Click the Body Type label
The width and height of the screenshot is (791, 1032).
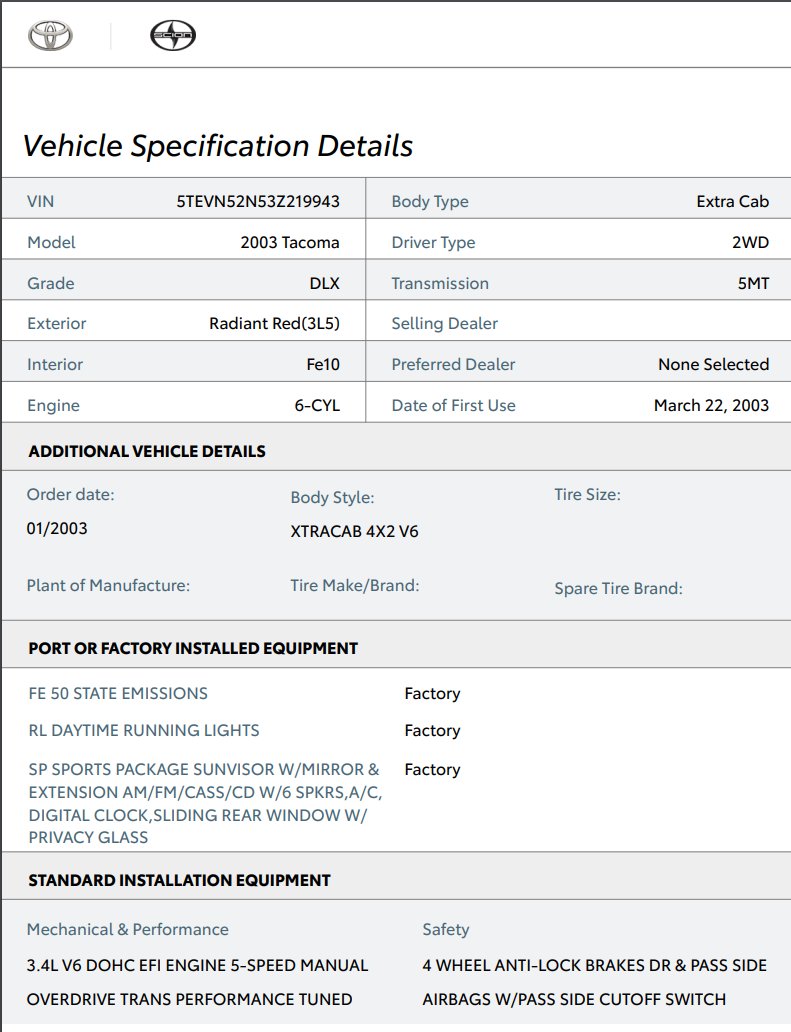(430, 201)
